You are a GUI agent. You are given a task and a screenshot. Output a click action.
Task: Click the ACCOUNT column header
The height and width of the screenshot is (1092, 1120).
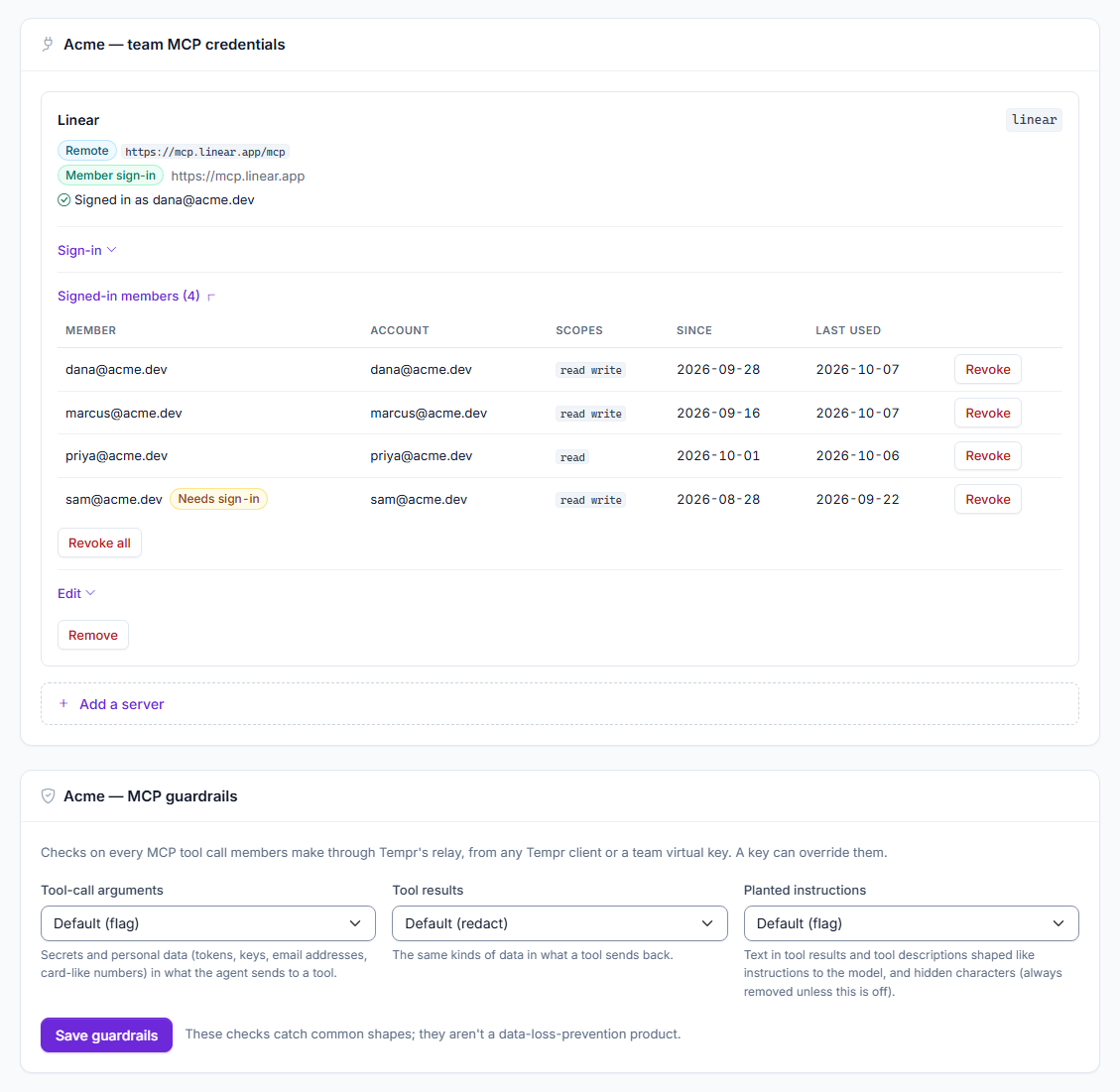[399, 330]
